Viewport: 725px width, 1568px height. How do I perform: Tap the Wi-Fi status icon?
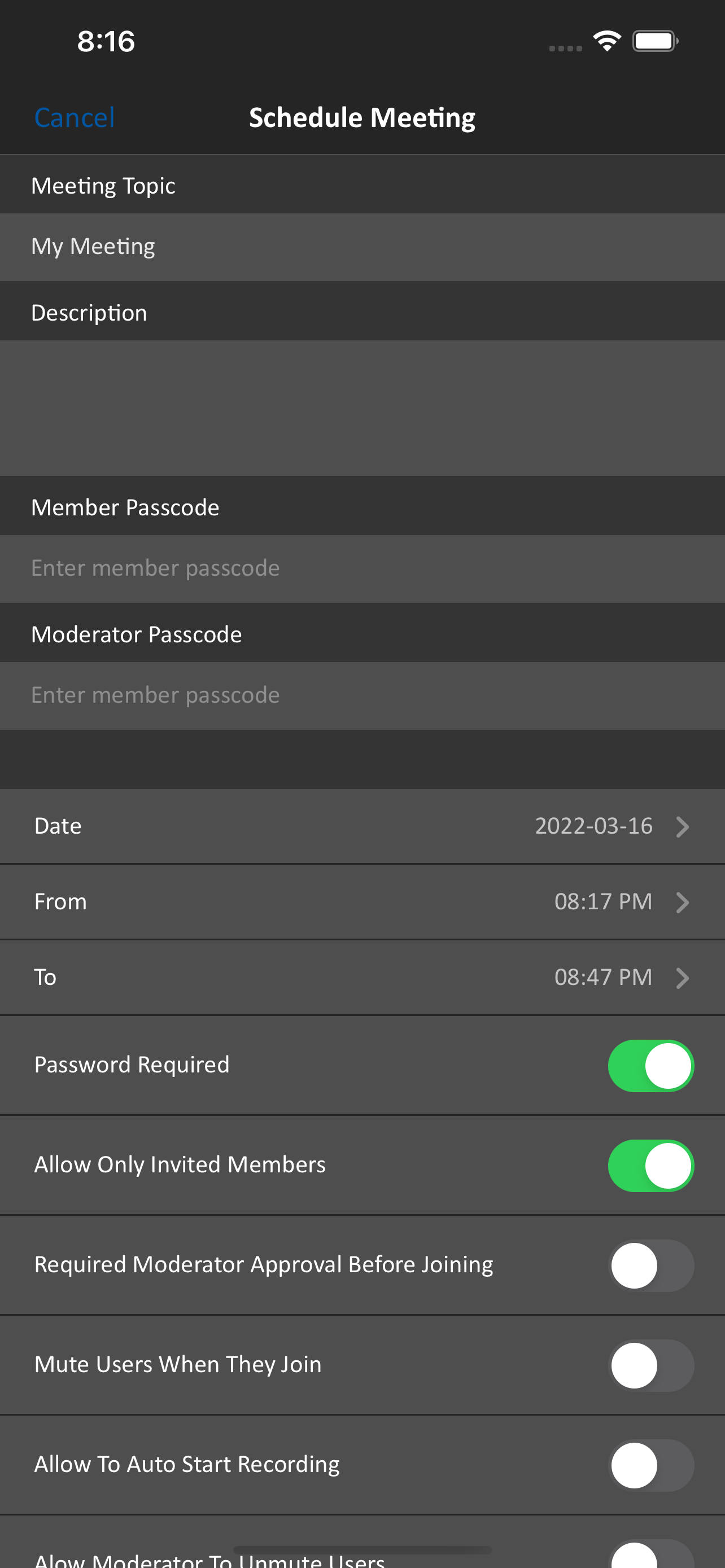tap(607, 41)
